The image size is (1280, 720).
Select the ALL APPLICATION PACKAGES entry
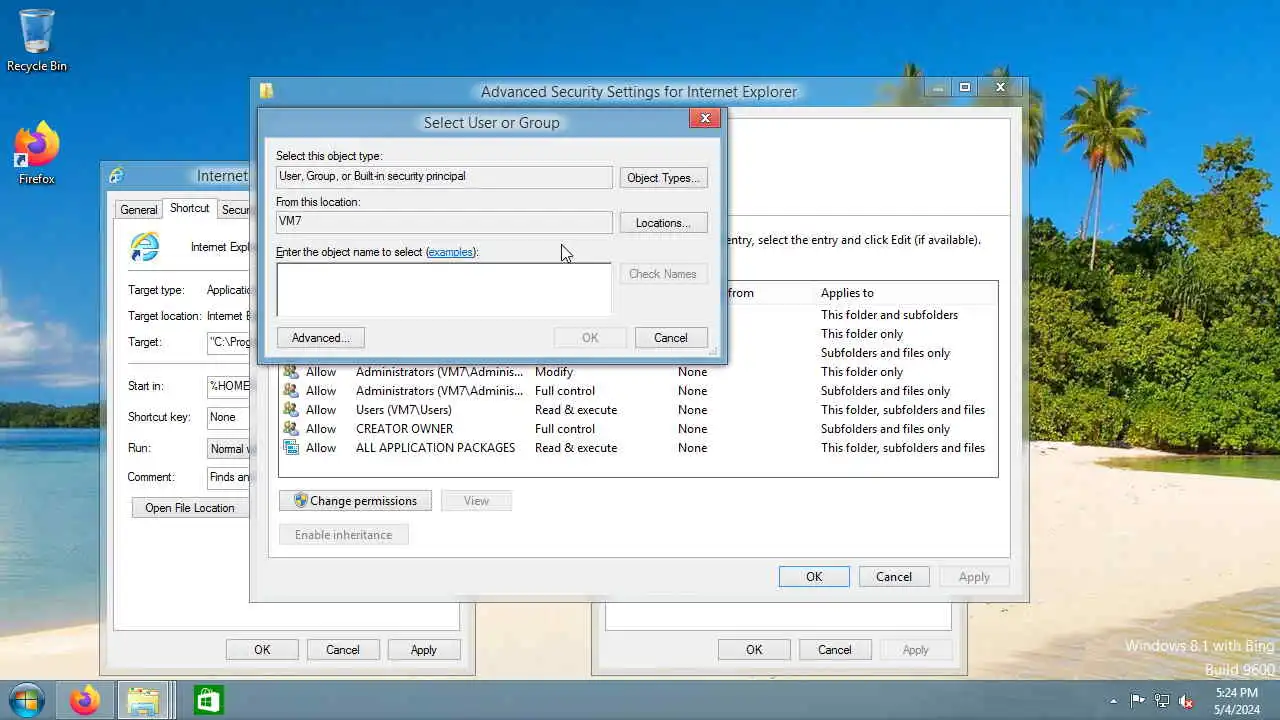click(638, 448)
